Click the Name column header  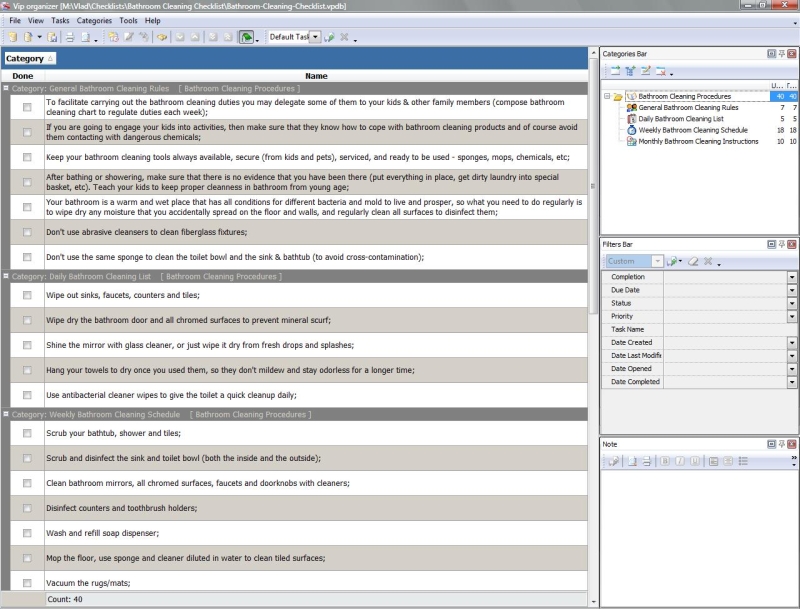(316, 76)
